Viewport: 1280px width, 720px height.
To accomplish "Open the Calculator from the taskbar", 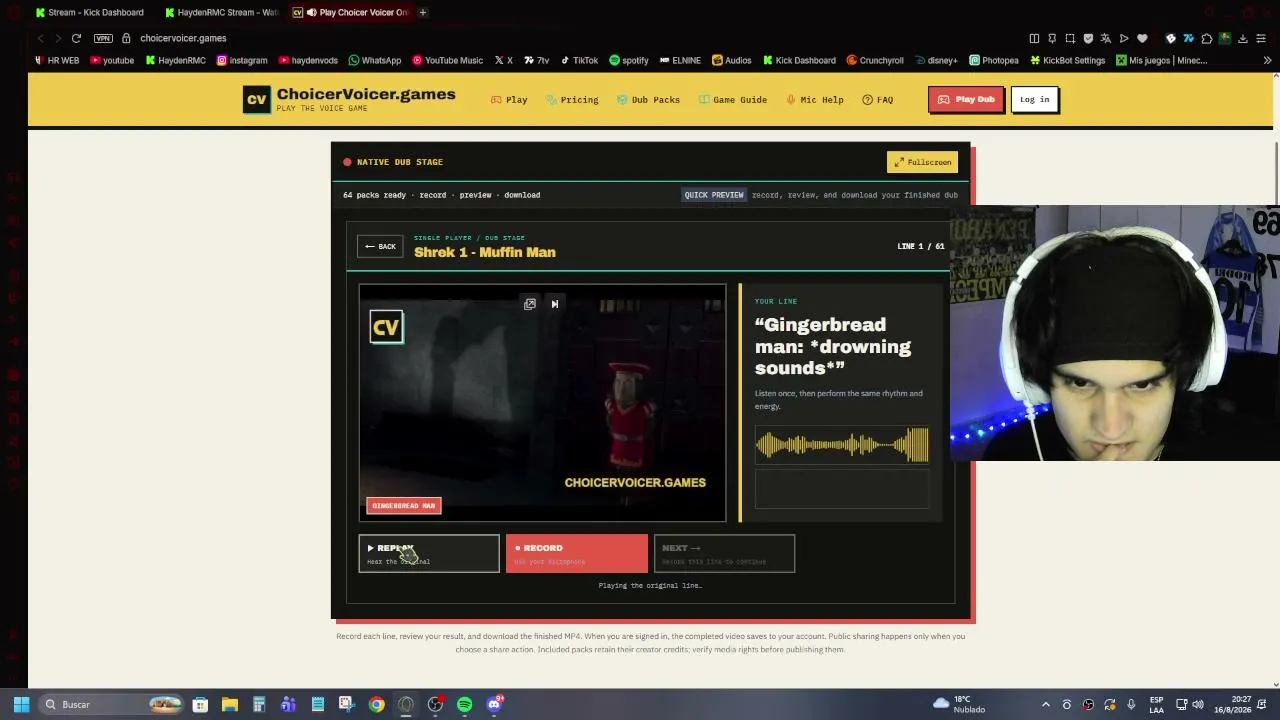I will pos(258,704).
